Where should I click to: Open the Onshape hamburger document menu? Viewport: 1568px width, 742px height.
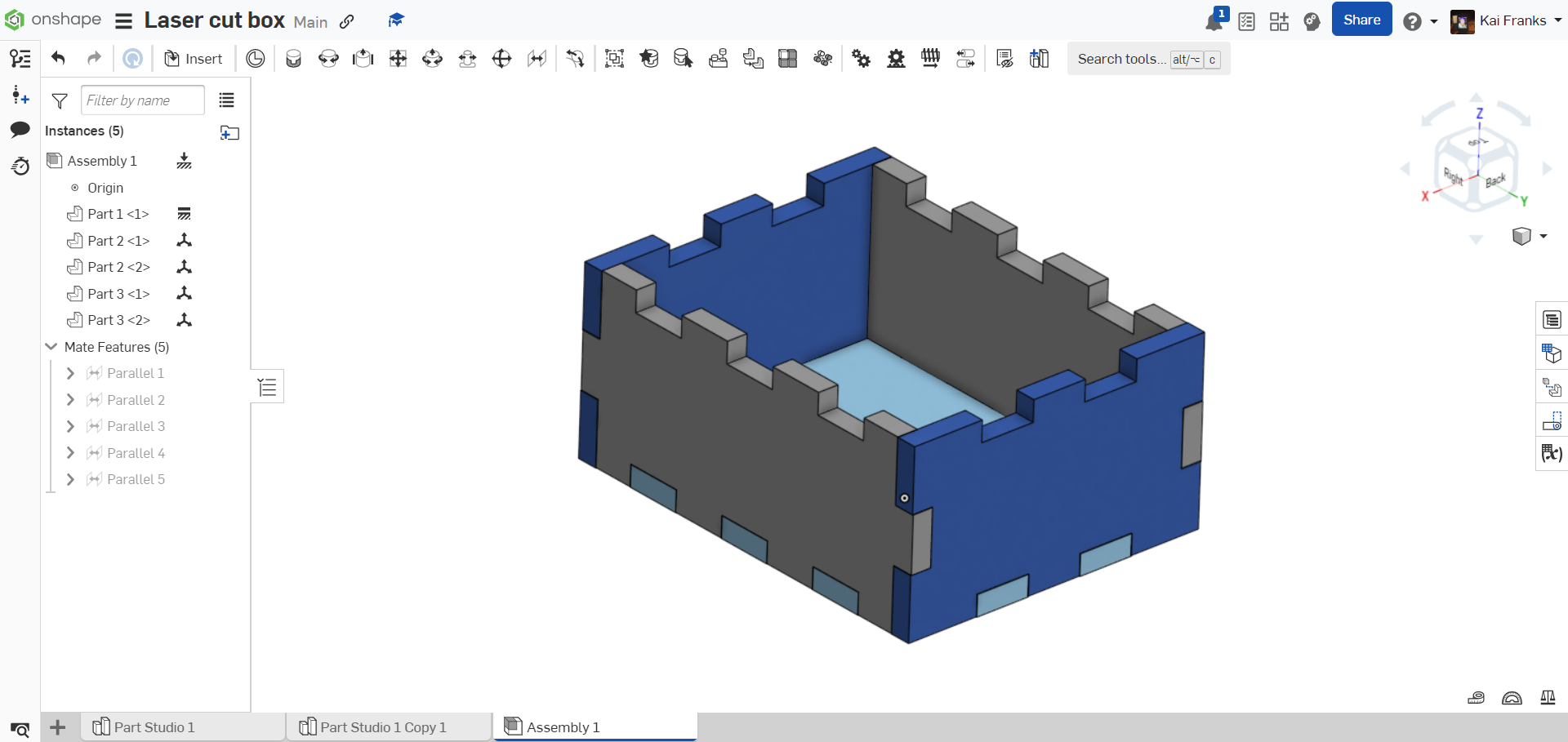123,20
